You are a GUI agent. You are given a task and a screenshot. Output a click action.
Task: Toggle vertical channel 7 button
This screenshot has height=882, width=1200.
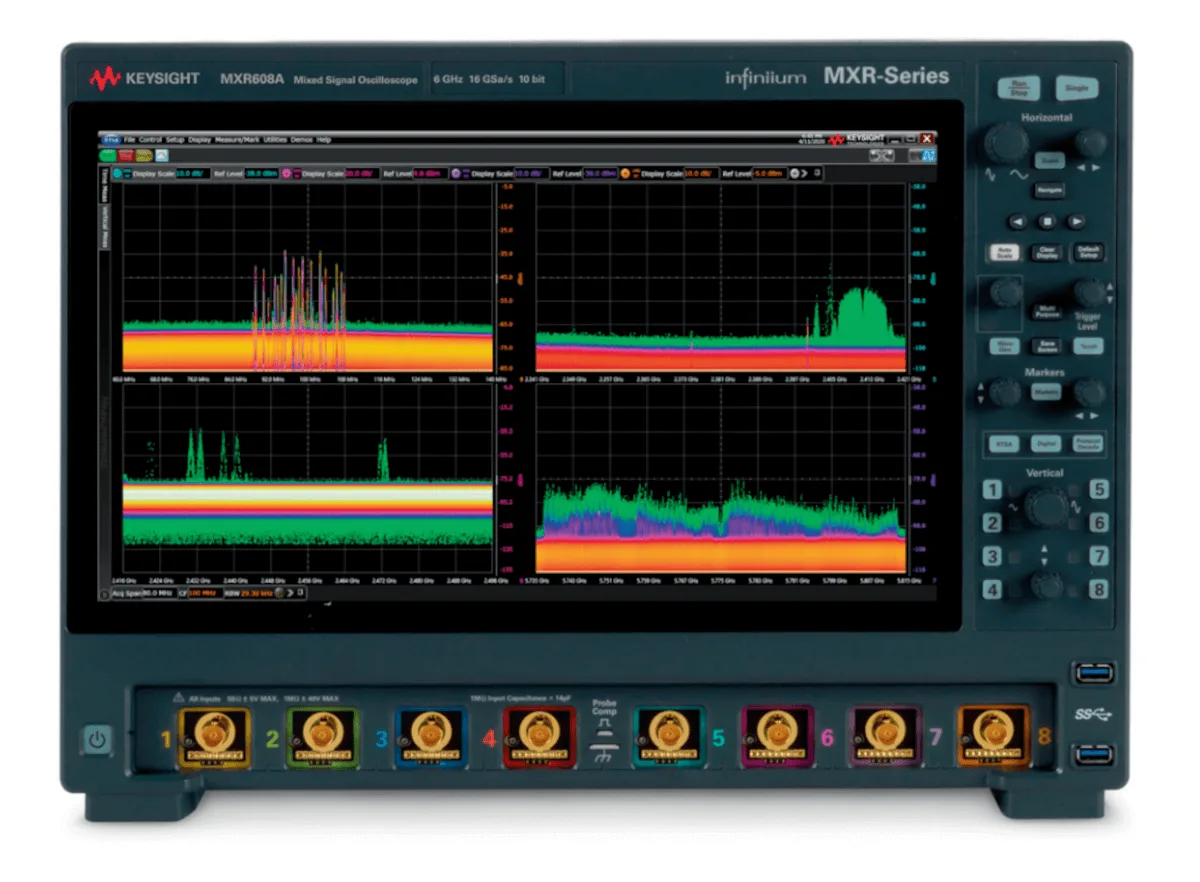coord(1099,556)
